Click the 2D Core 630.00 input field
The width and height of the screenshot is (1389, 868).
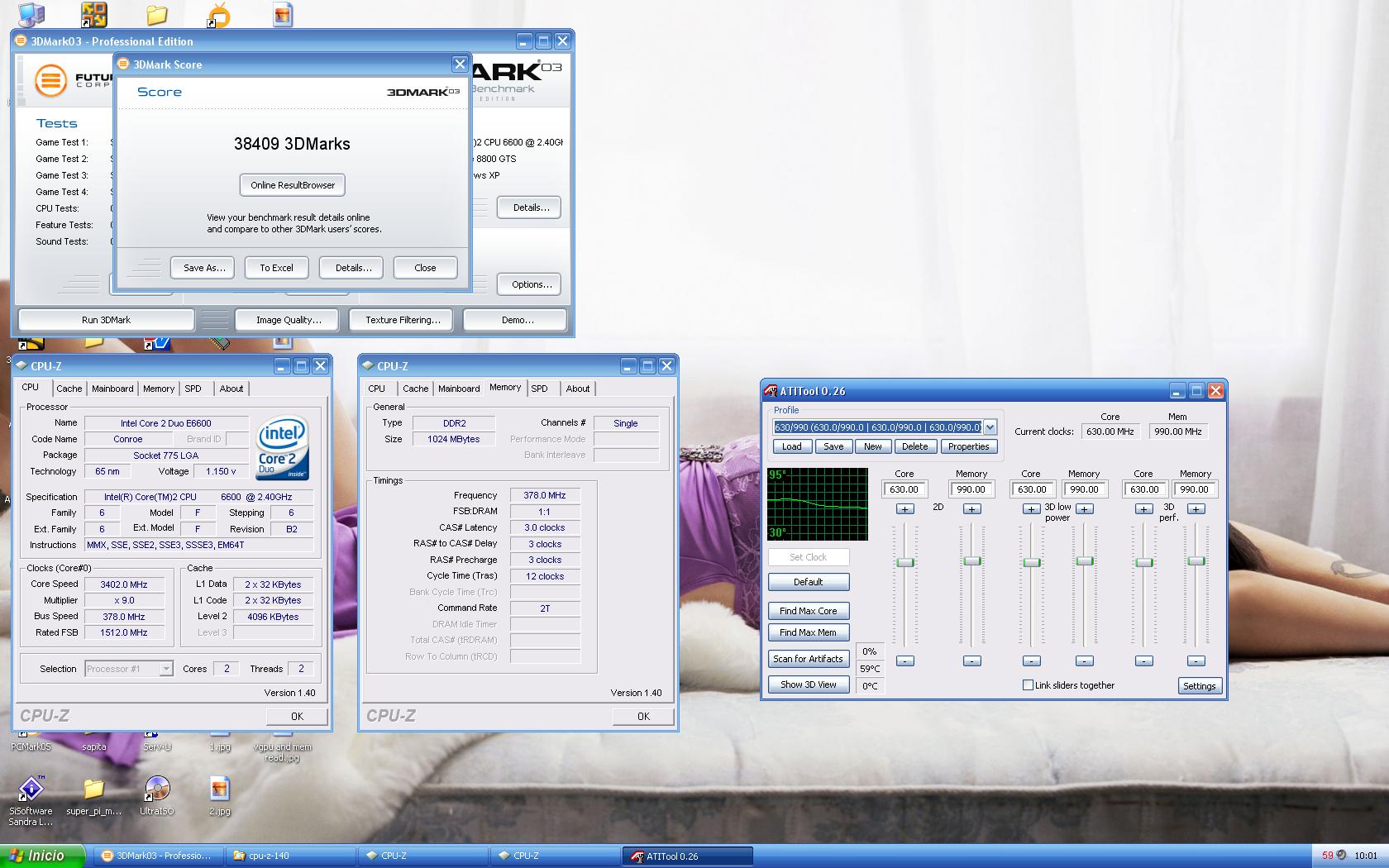[904, 489]
